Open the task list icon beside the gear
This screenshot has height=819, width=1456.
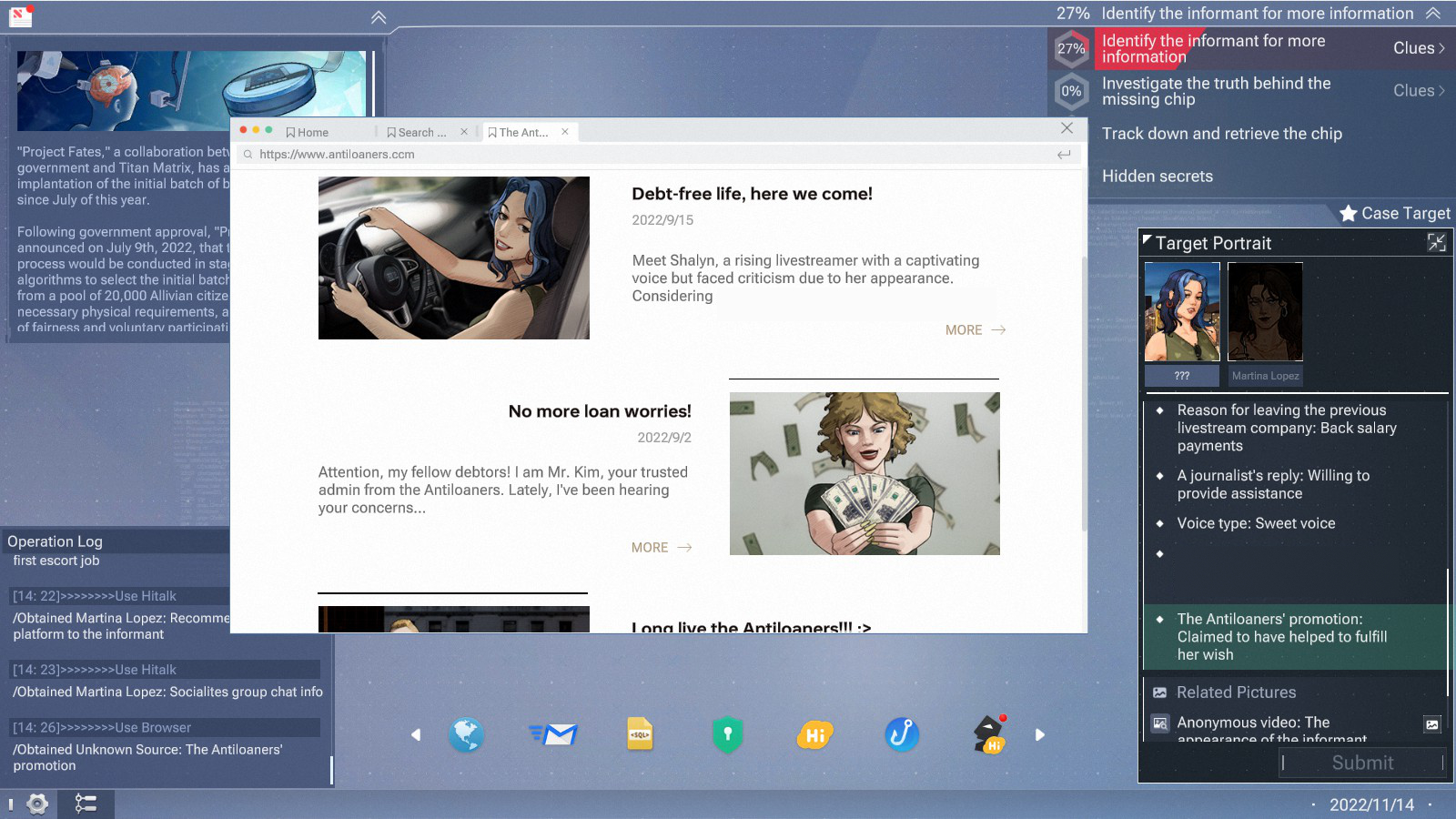86,804
